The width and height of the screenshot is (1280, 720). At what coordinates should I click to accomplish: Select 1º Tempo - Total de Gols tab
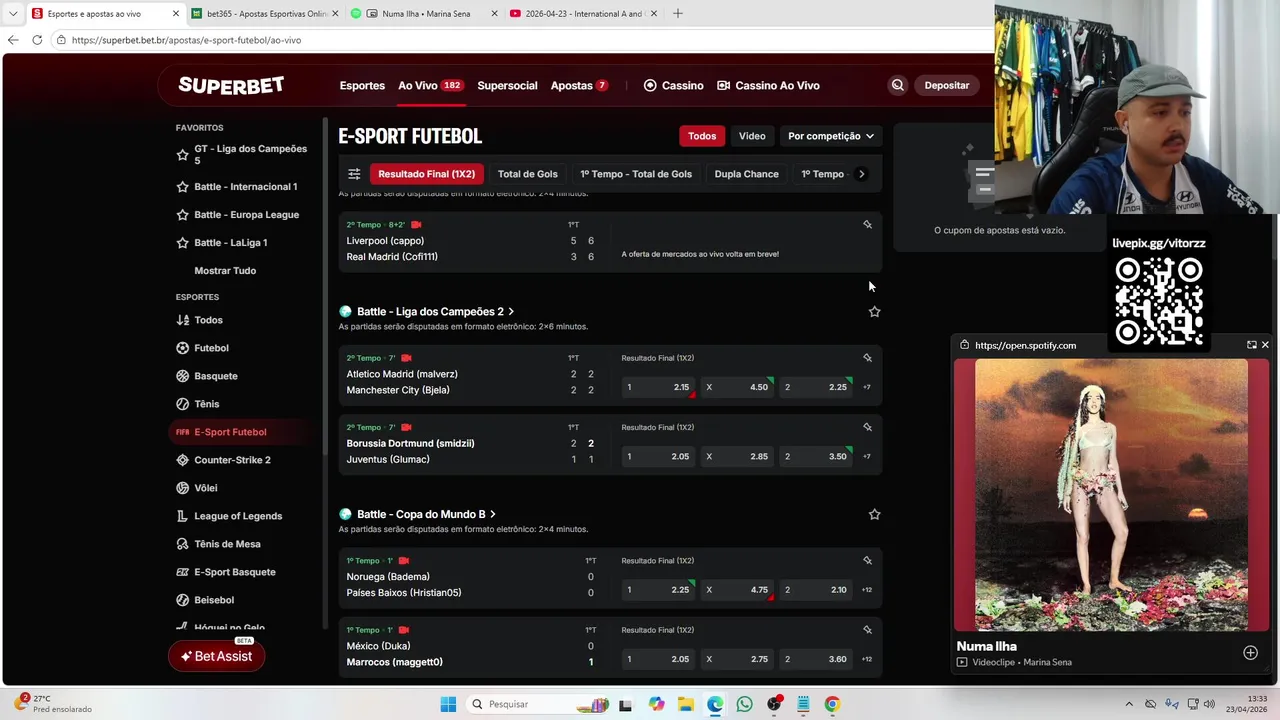636,174
